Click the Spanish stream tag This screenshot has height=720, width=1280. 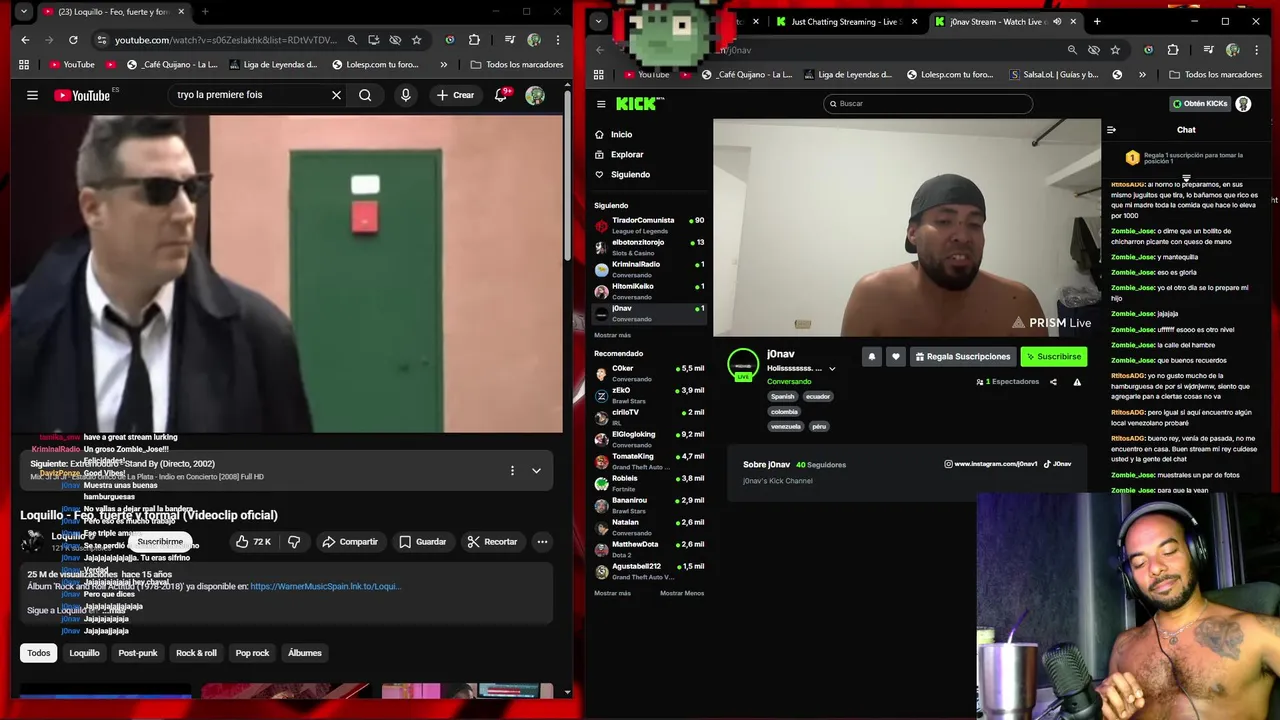coord(782,396)
